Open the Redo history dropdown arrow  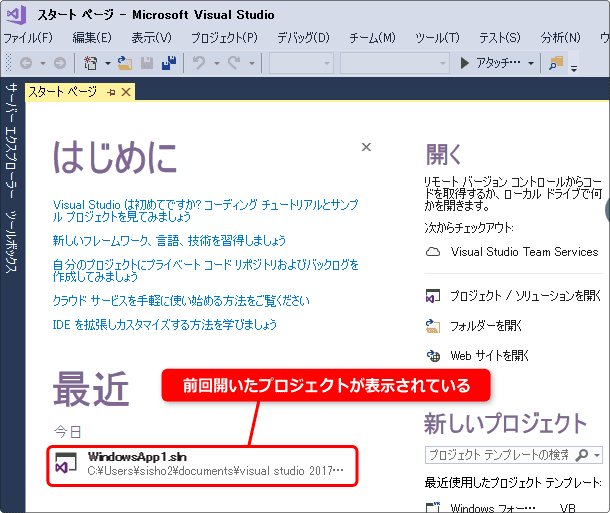coord(252,63)
